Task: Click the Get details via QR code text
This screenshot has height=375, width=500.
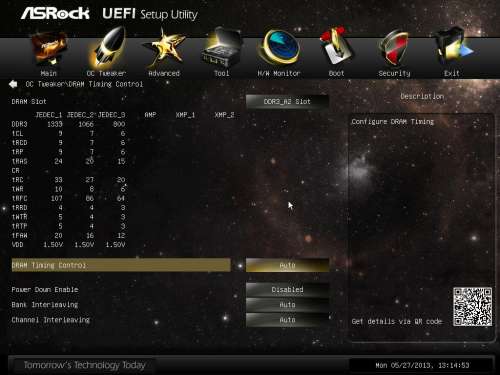Action: pyautogui.click(x=397, y=321)
